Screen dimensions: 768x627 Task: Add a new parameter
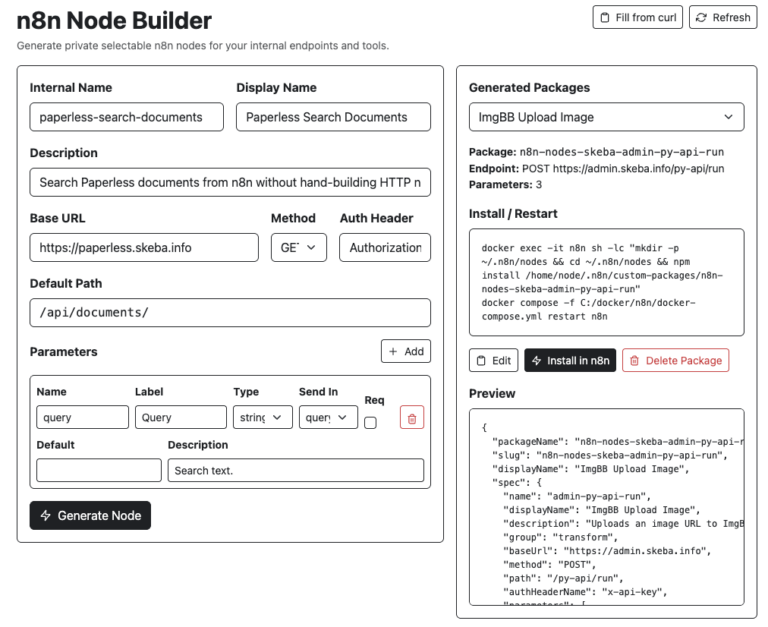tap(406, 351)
